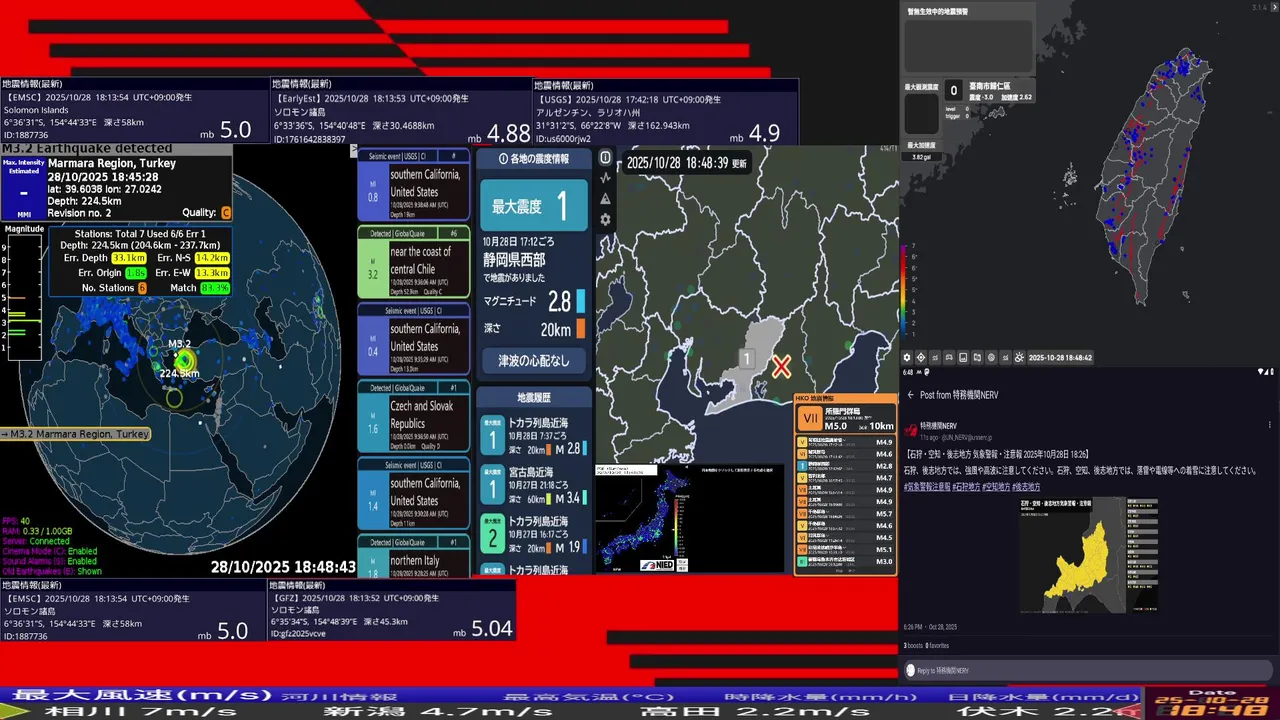Click the top EMSC Solomon Islands 5.0 card
This screenshot has height=720, width=1280.
134,112
